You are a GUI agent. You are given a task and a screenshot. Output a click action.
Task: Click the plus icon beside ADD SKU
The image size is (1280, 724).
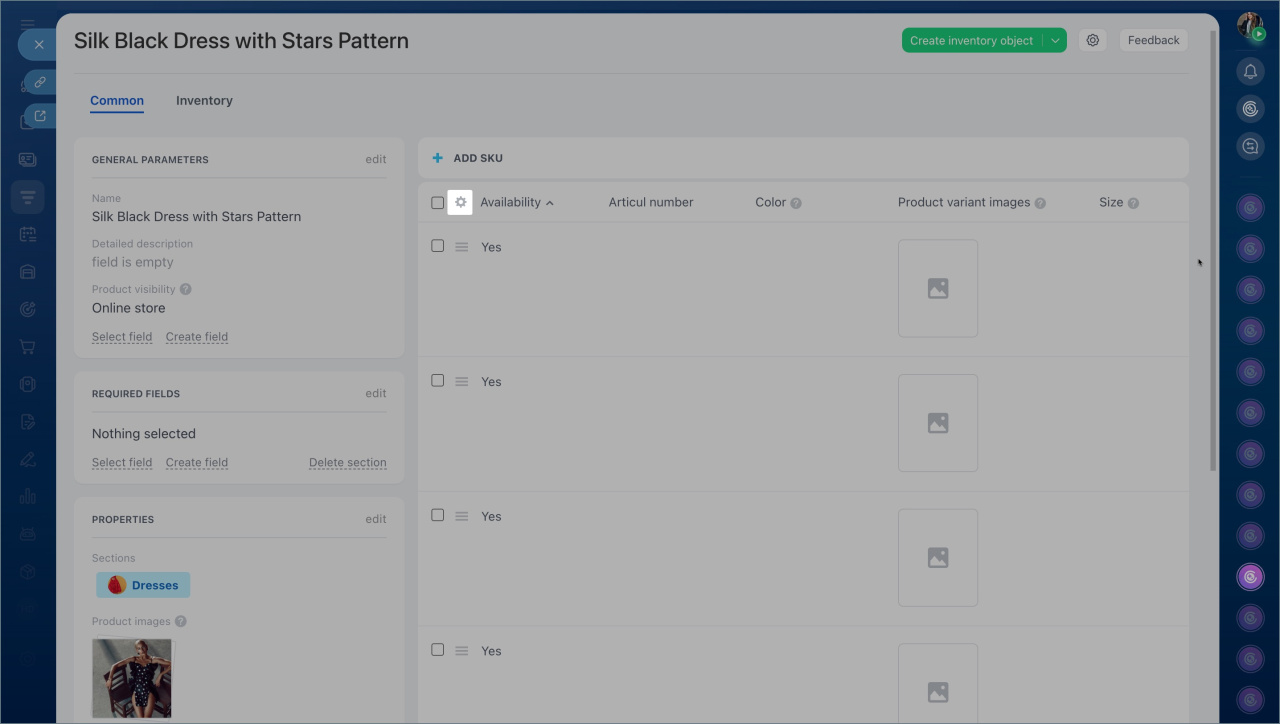437,158
